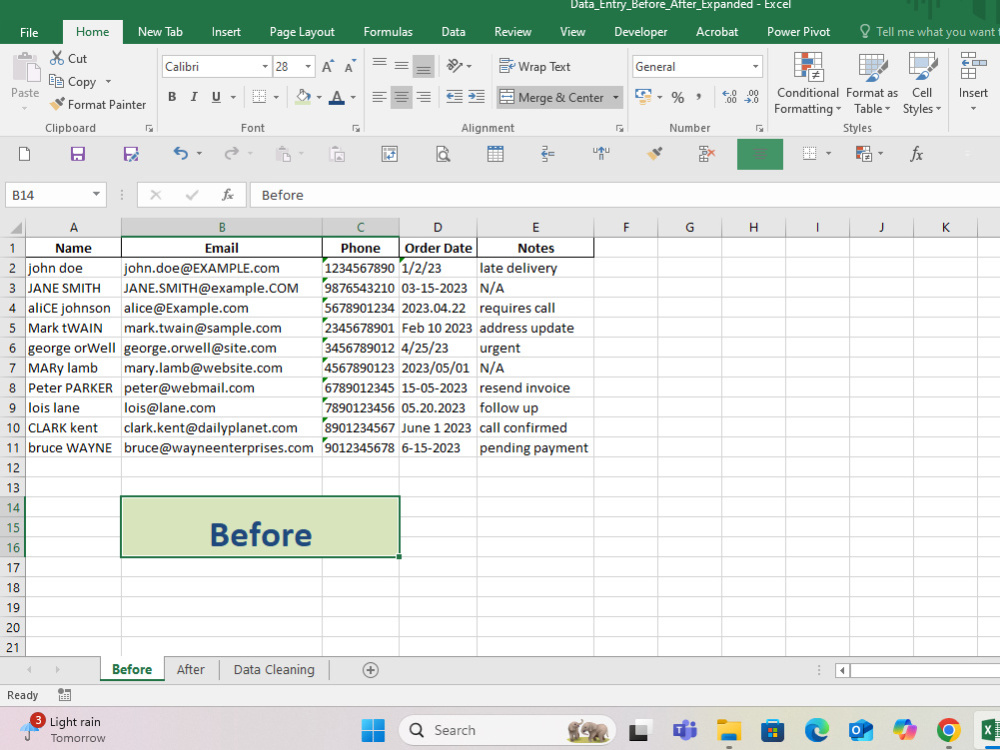
Task: Toggle Bold formatting
Action: pos(172,97)
